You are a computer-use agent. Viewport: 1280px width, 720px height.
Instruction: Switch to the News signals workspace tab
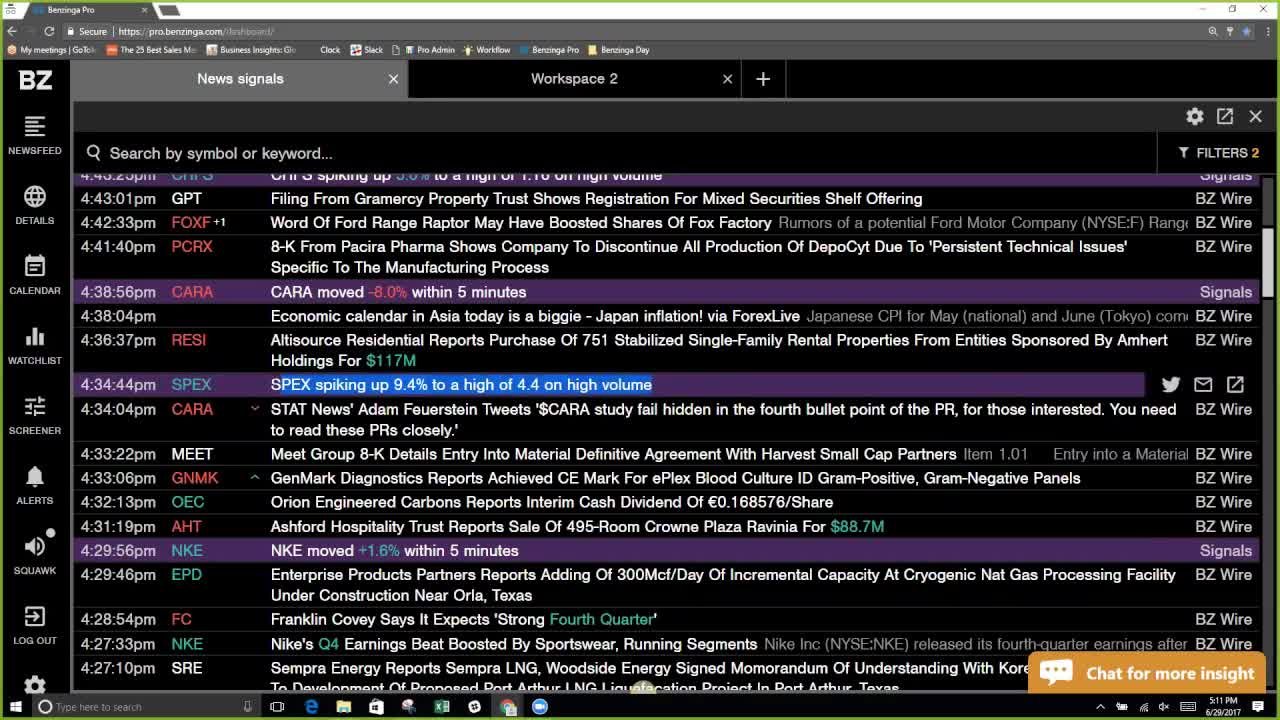pyautogui.click(x=240, y=78)
